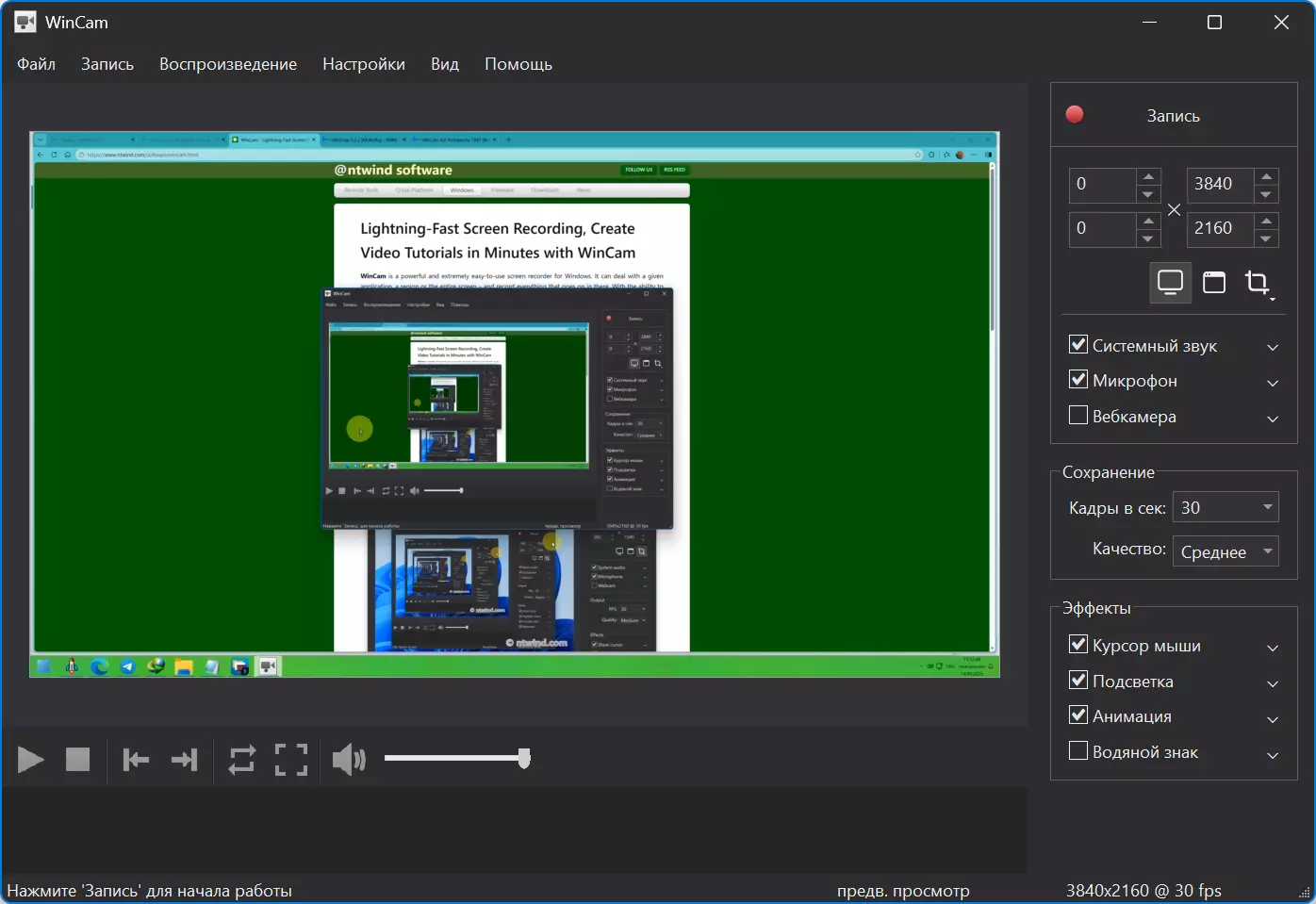Choose the region crop capture mode
The image size is (1316, 904).
1258,282
